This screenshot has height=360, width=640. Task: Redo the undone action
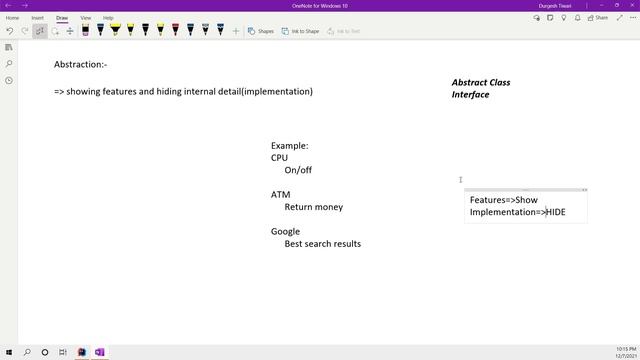coord(24,31)
